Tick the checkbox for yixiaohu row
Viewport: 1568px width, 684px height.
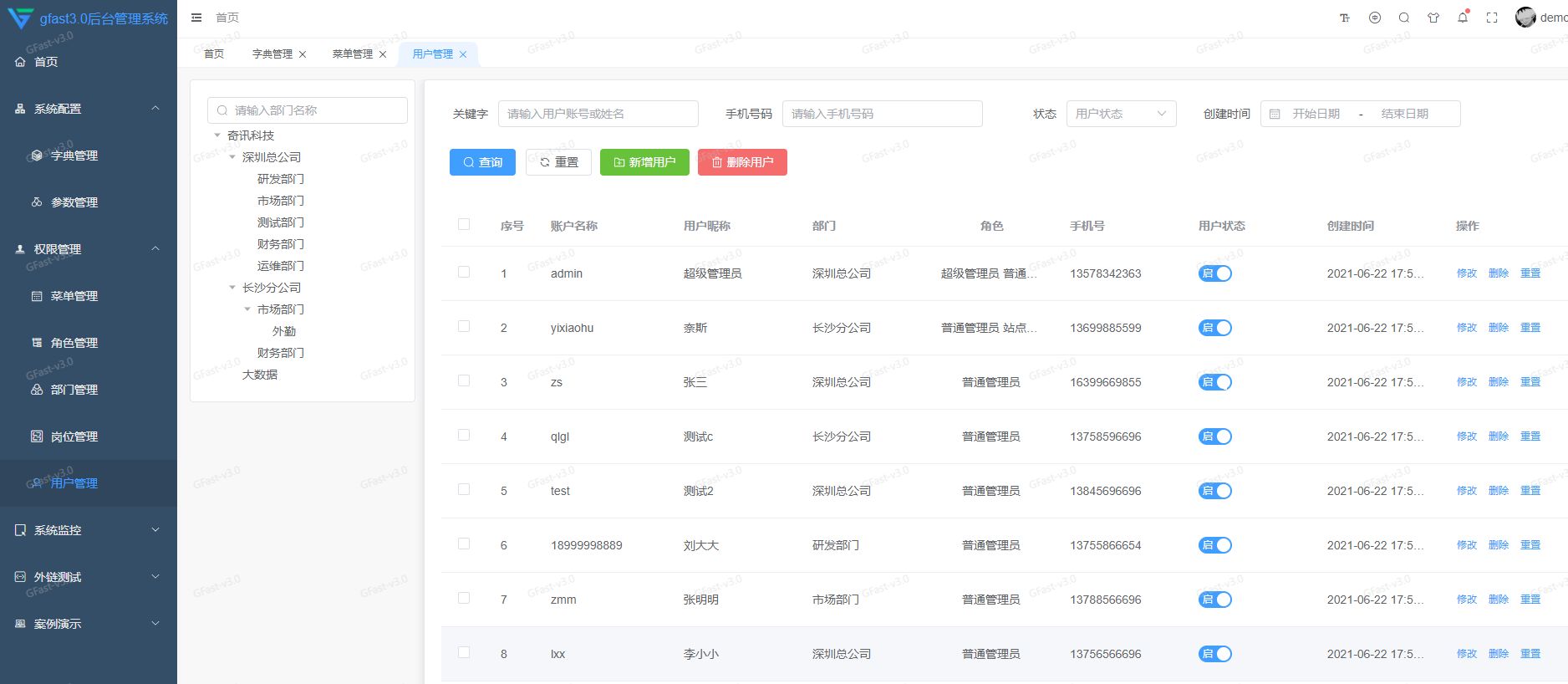coord(464,326)
